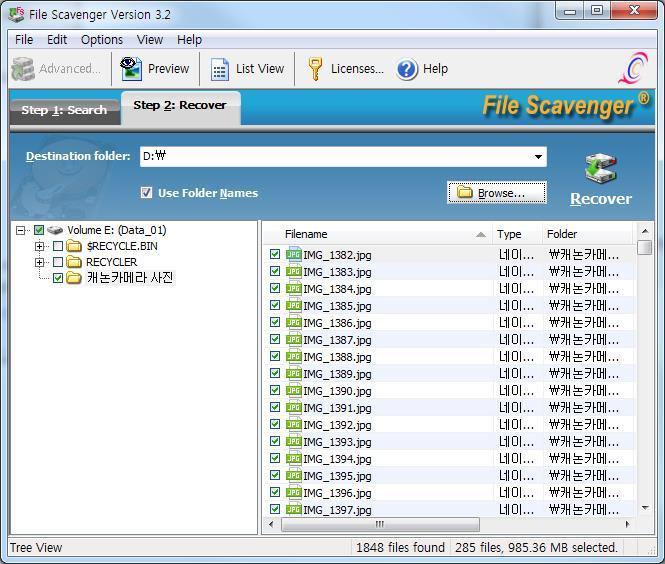Uncheck the IMG_1386.jpg checkbox
The height and width of the screenshot is (564, 665).
[275, 322]
